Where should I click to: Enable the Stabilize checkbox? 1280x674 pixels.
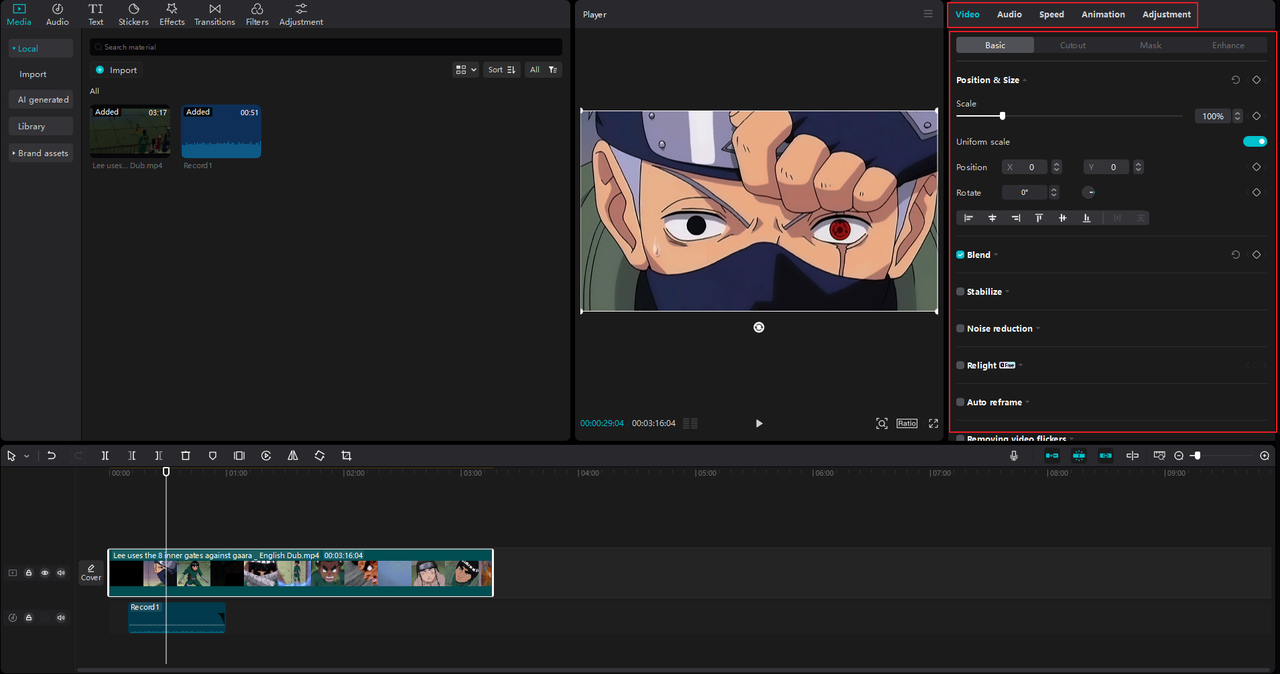click(960, 292)
